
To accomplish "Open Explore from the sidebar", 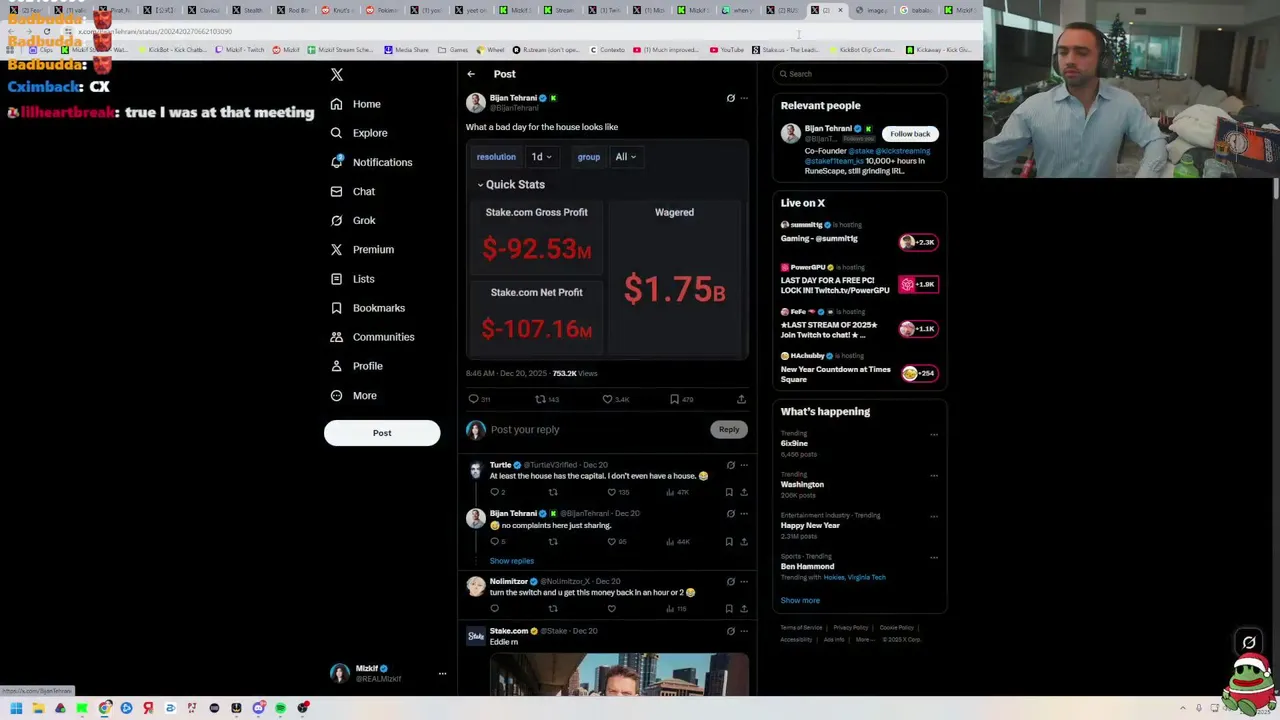I will click(358, 133).
